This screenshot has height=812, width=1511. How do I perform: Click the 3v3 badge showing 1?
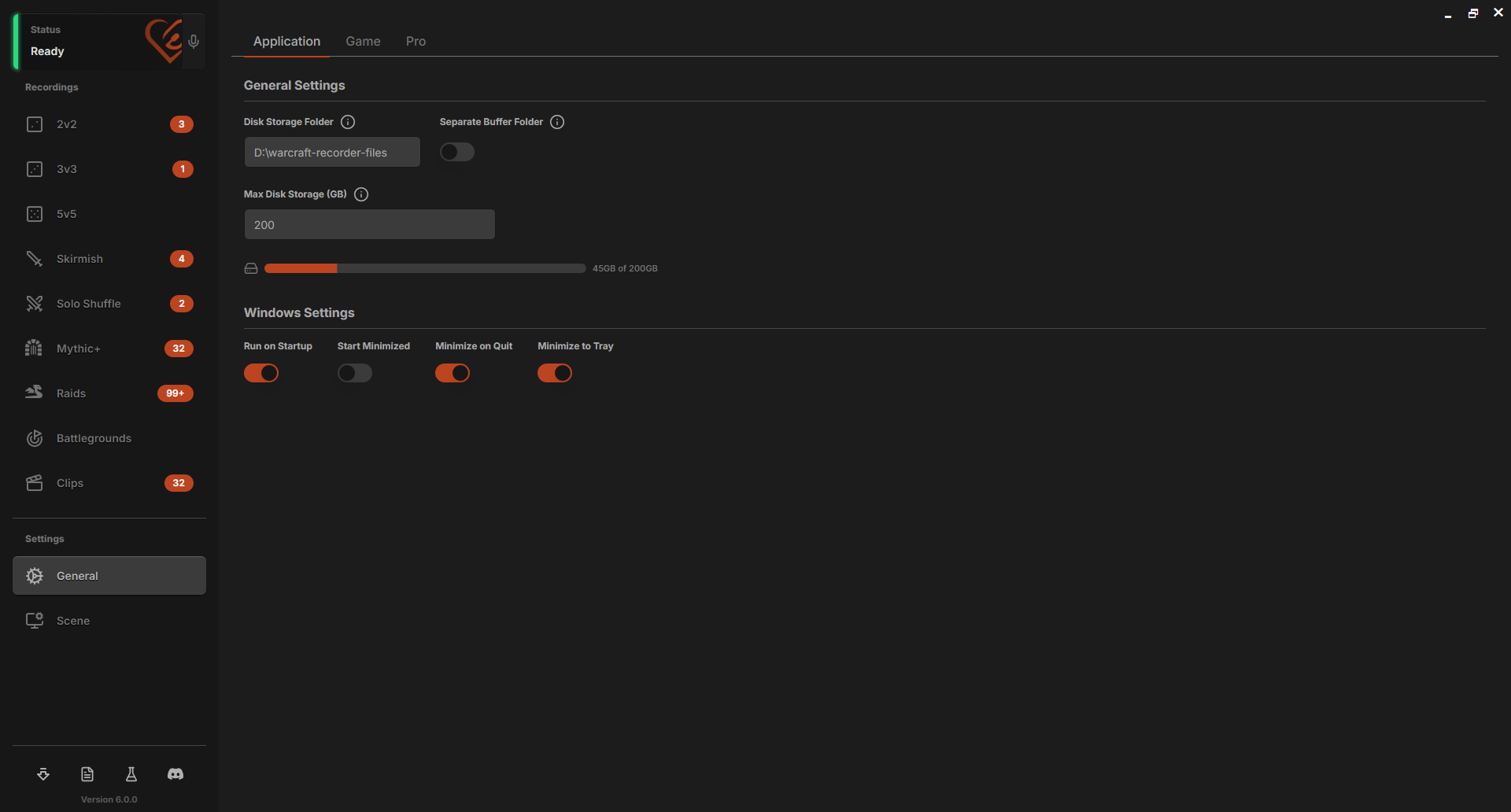point(183,169)
